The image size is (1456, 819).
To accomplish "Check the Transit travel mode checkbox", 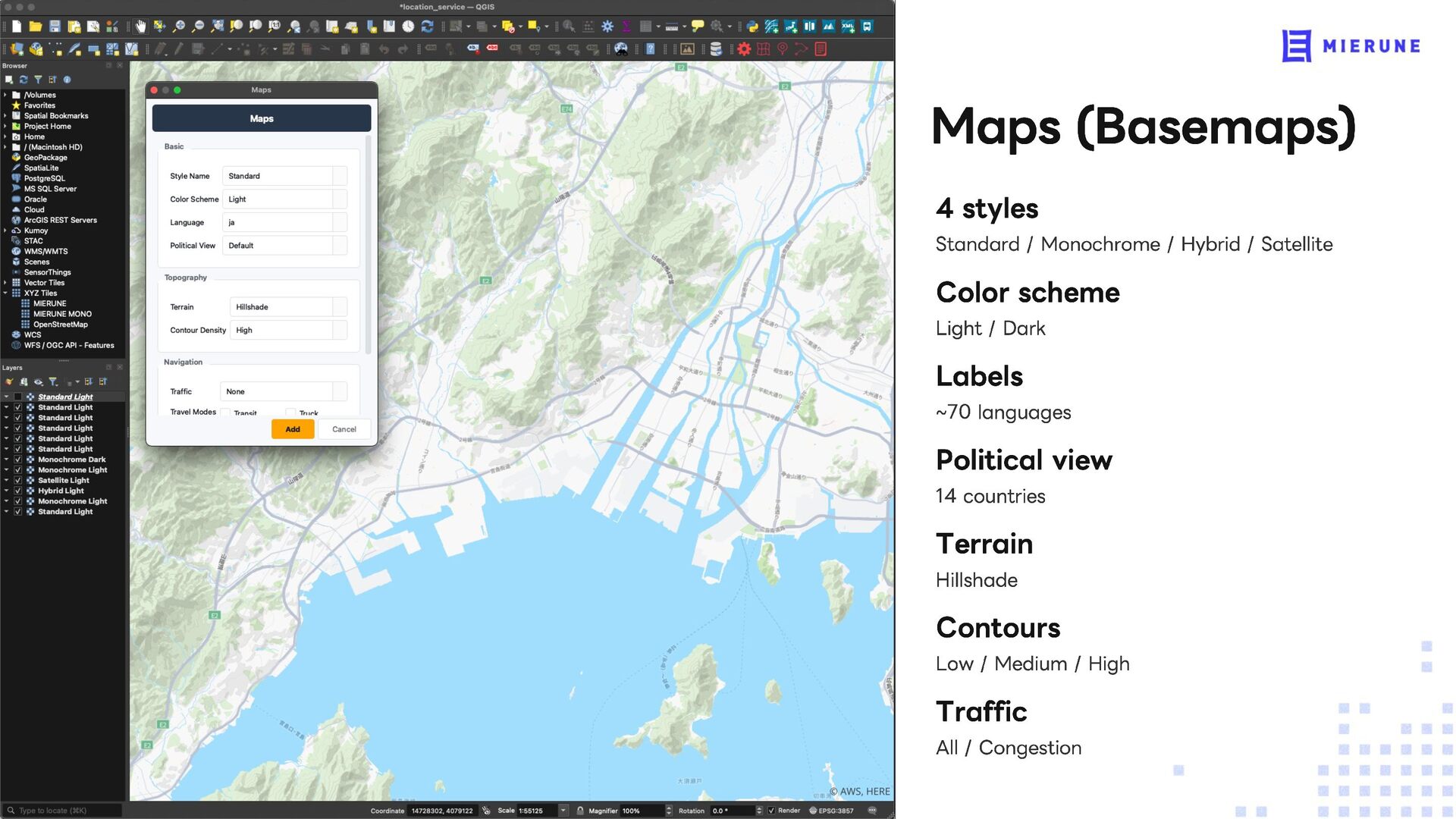I will tap(225, 413).
